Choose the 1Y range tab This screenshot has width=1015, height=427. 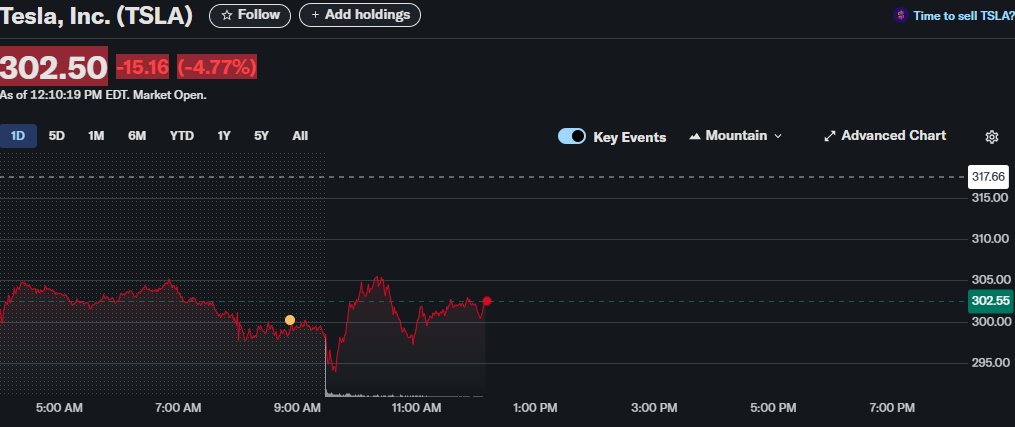tap(224, 136)
